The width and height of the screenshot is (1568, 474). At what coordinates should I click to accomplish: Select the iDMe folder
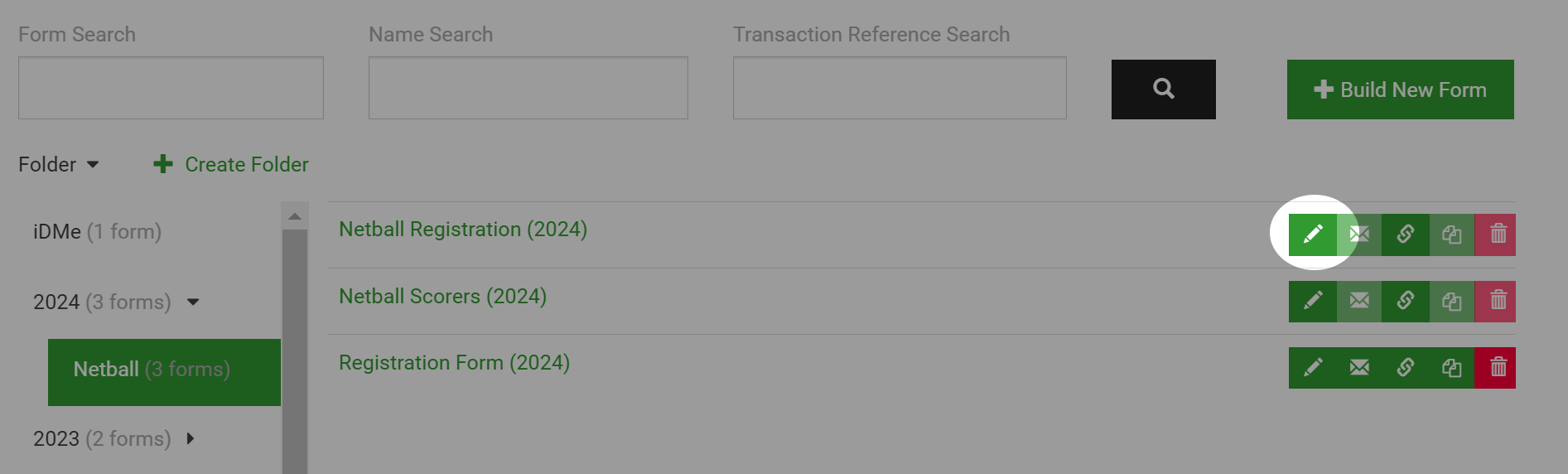(97, 231)
